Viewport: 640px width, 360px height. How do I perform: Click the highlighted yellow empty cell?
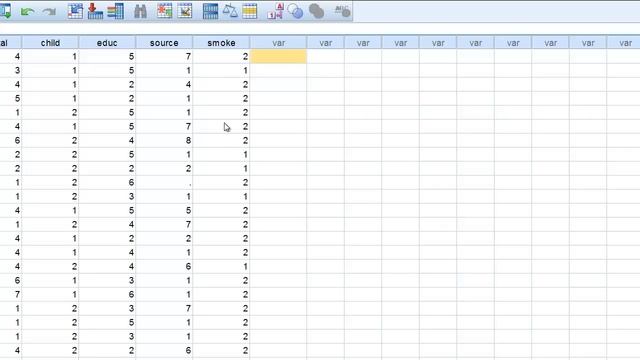278,56
